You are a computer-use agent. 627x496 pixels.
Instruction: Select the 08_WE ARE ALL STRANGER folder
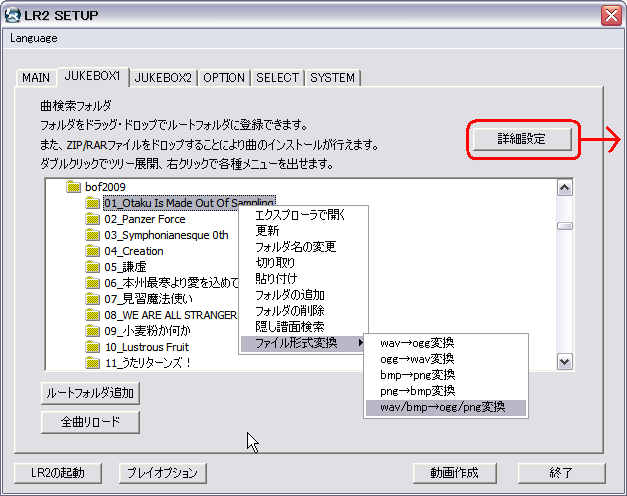point(170,315)
